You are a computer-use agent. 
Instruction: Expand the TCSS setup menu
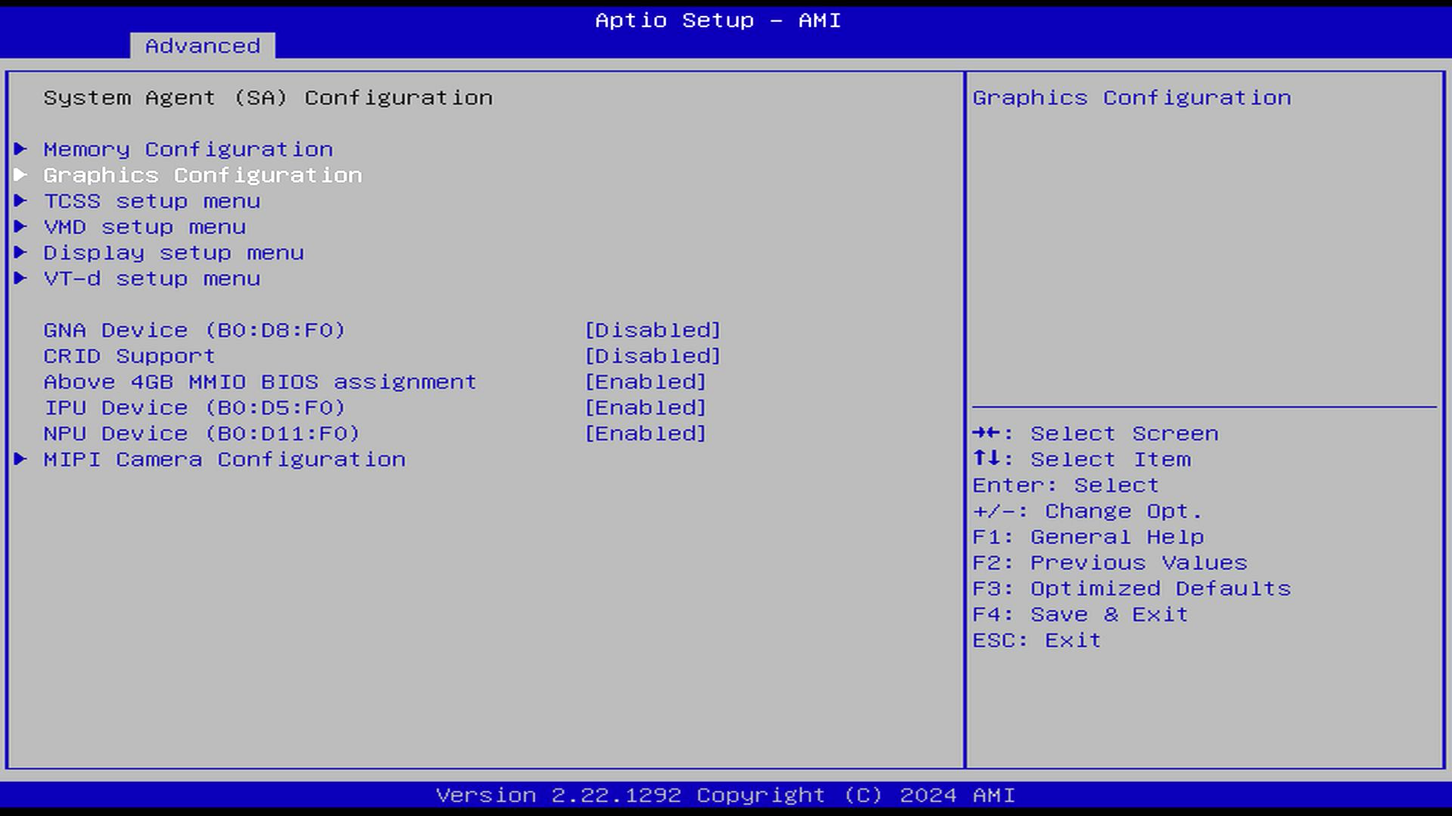click(x=151, y=200)
